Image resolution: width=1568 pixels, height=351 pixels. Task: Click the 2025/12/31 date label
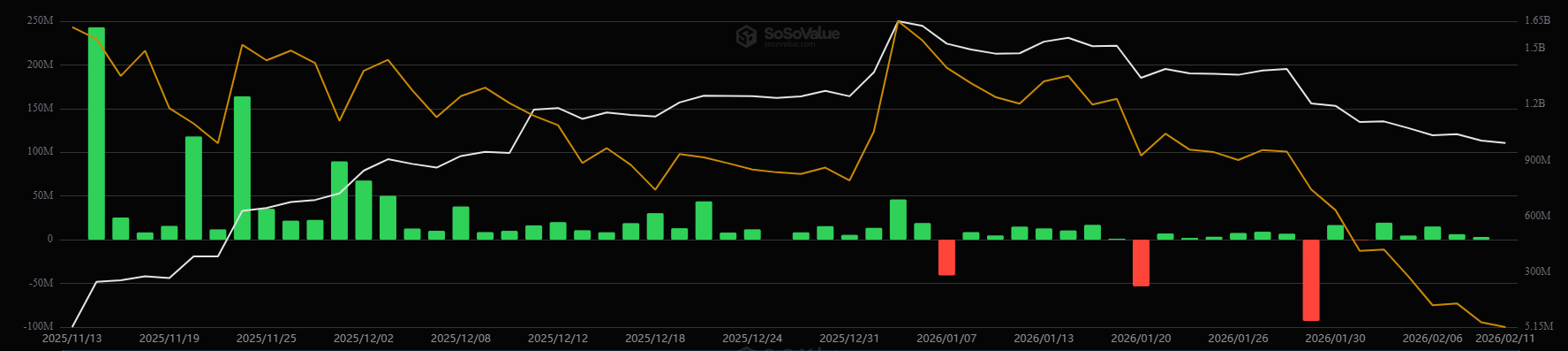click(x=849, y=339)
